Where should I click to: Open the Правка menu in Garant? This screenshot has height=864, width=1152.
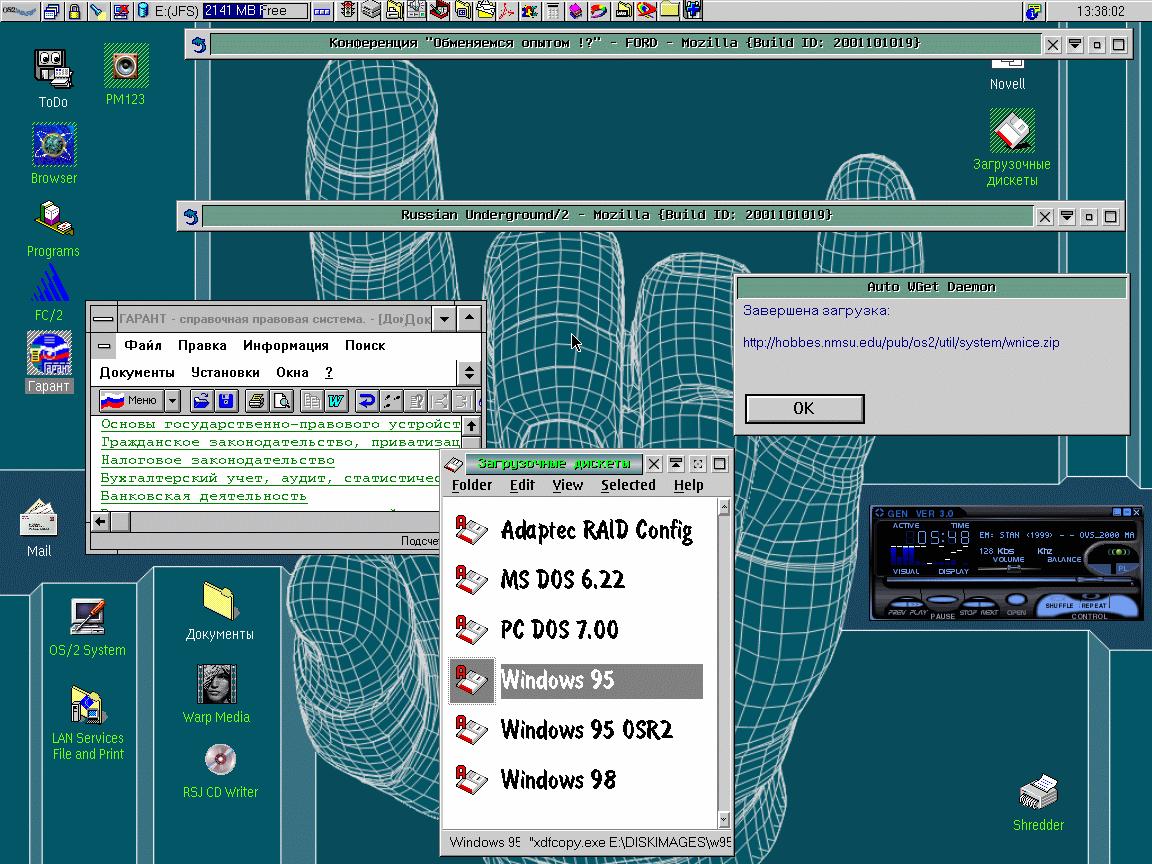(x=202, y=345)
